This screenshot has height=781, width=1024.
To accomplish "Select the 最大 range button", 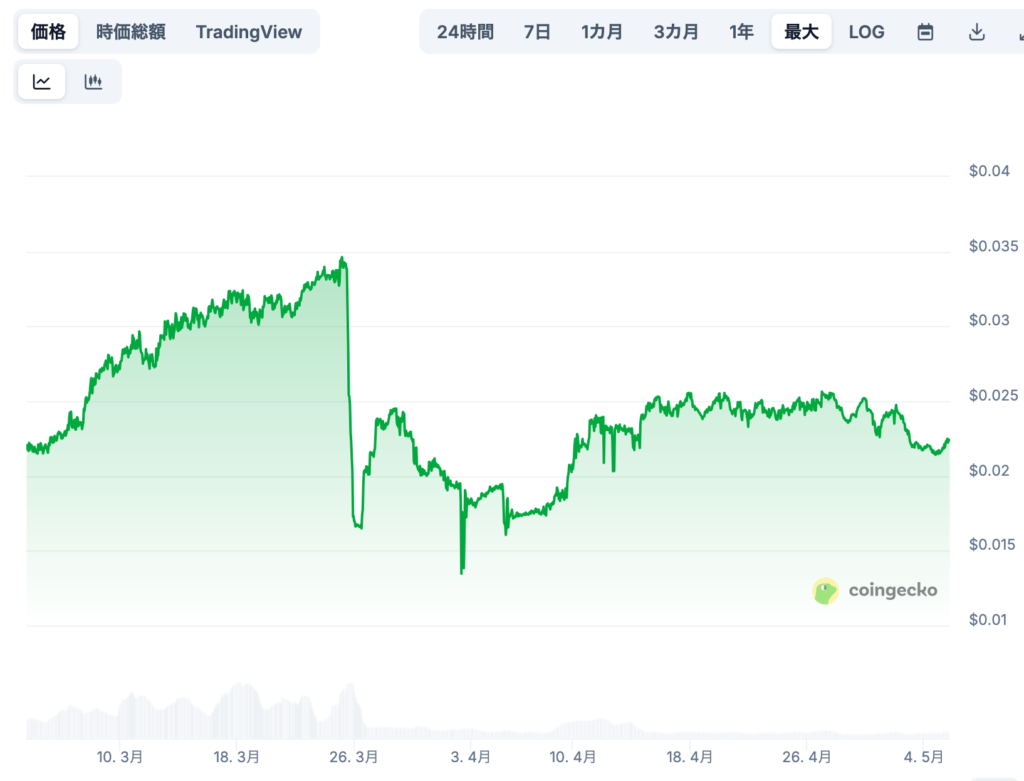I will point(801,32).
